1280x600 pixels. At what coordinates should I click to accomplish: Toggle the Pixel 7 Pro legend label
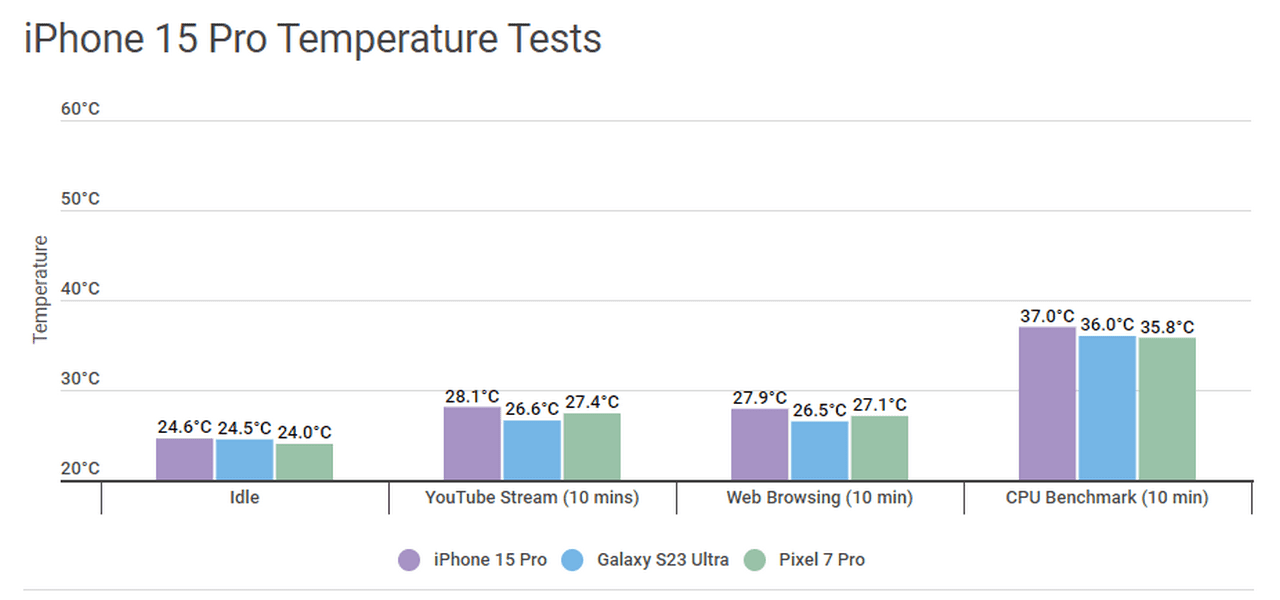[x=822, y=560]
